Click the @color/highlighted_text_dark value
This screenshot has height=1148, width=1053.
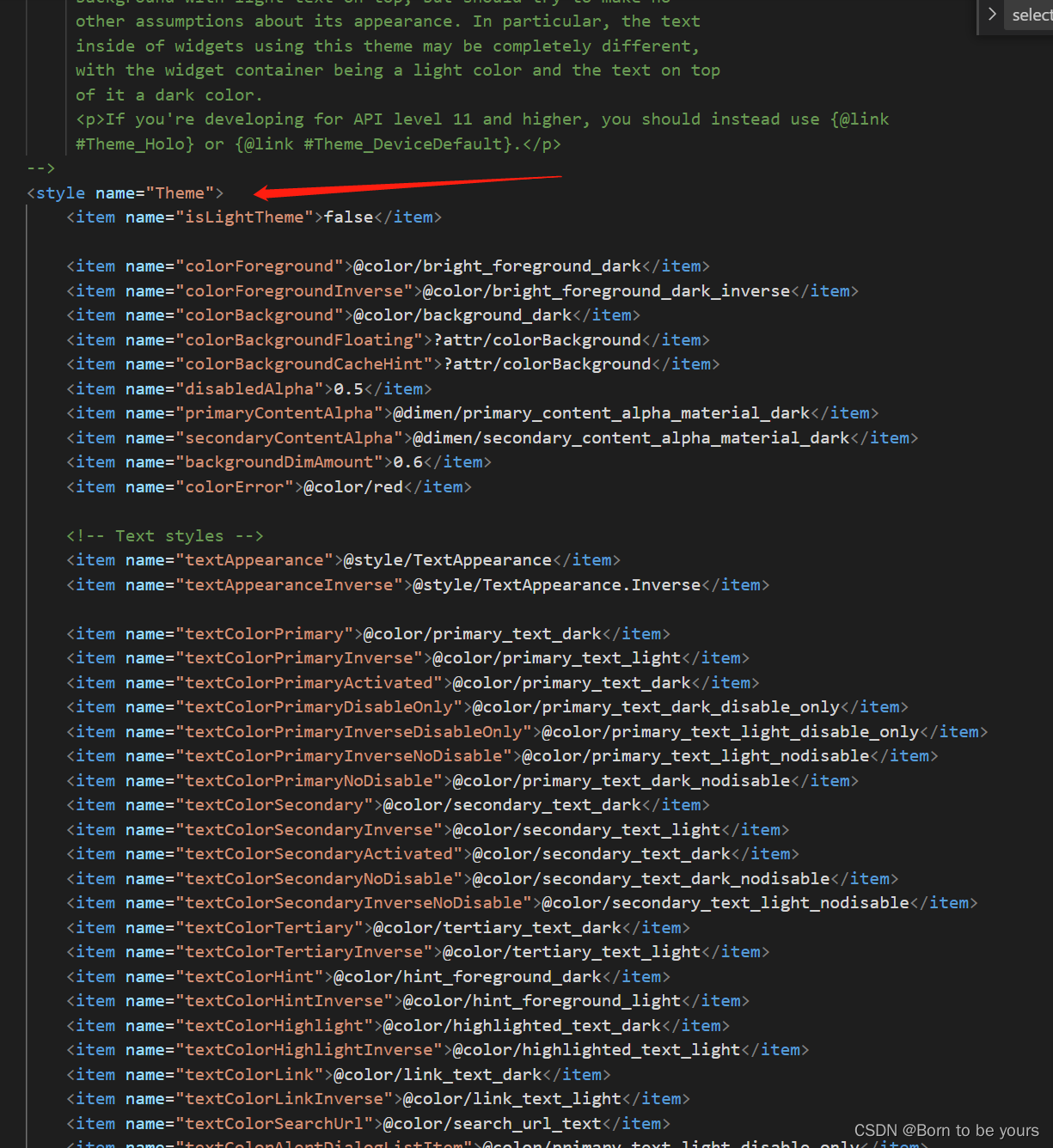(x=522, y=1026)
